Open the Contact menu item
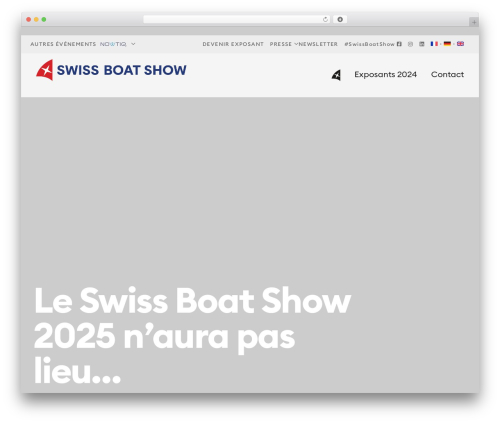Screen dimensions: 500x423 click(447, 74)
